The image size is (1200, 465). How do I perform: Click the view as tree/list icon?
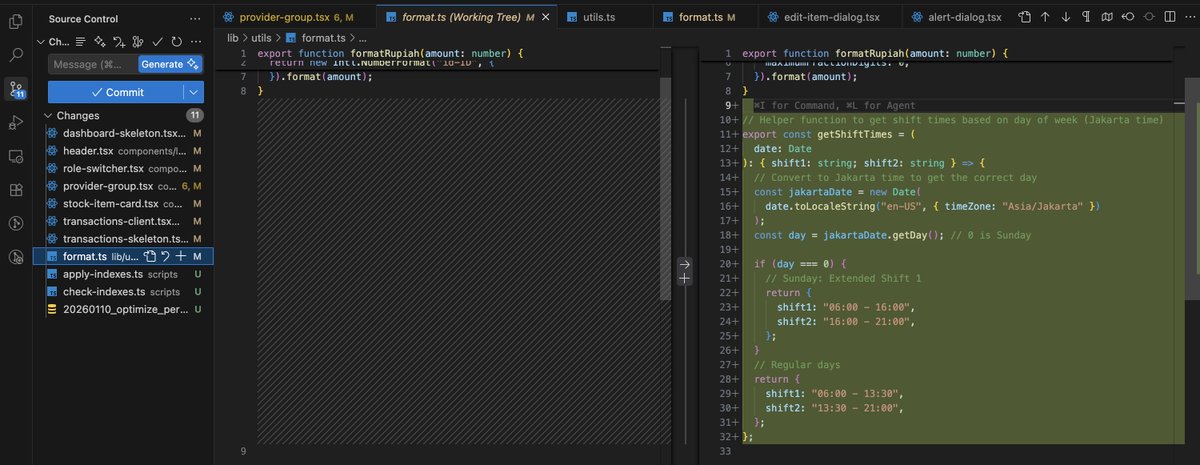(x=82, y=41)
